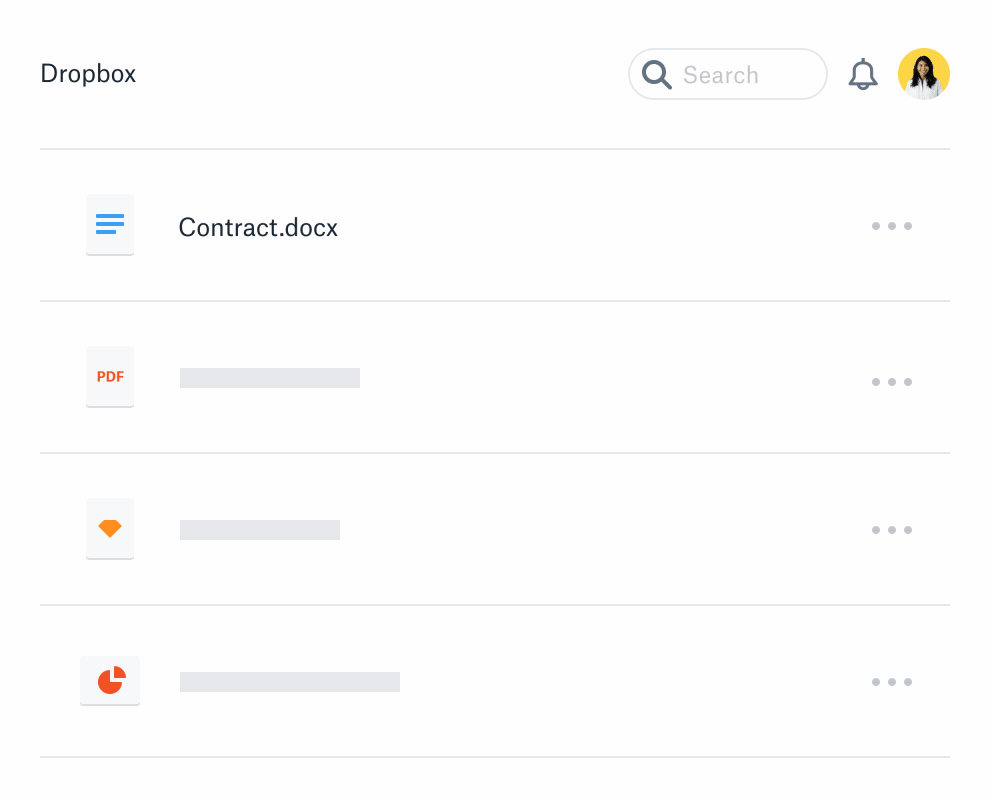The width and height of the screenshot is (990, 800).
Task: Click the PDF file icon
Action: [x=110, y=377]
